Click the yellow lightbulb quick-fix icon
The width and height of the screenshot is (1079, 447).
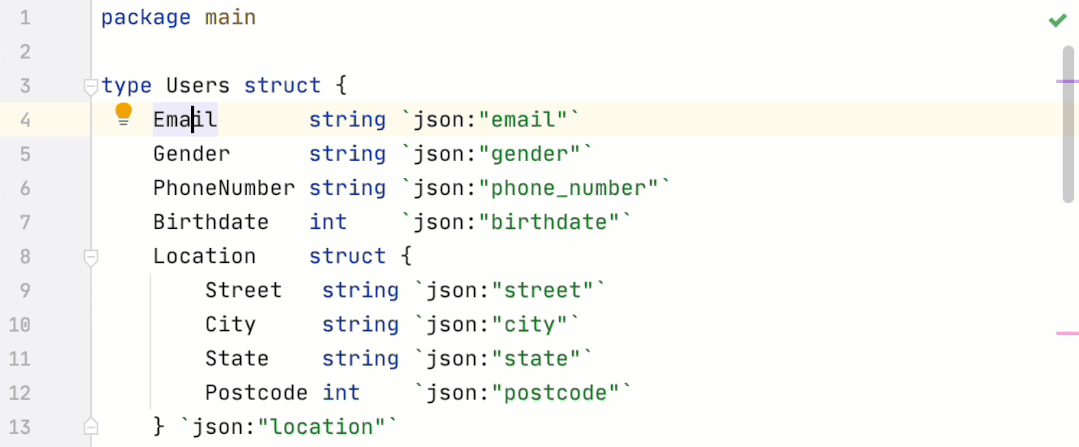coord(124,114)
